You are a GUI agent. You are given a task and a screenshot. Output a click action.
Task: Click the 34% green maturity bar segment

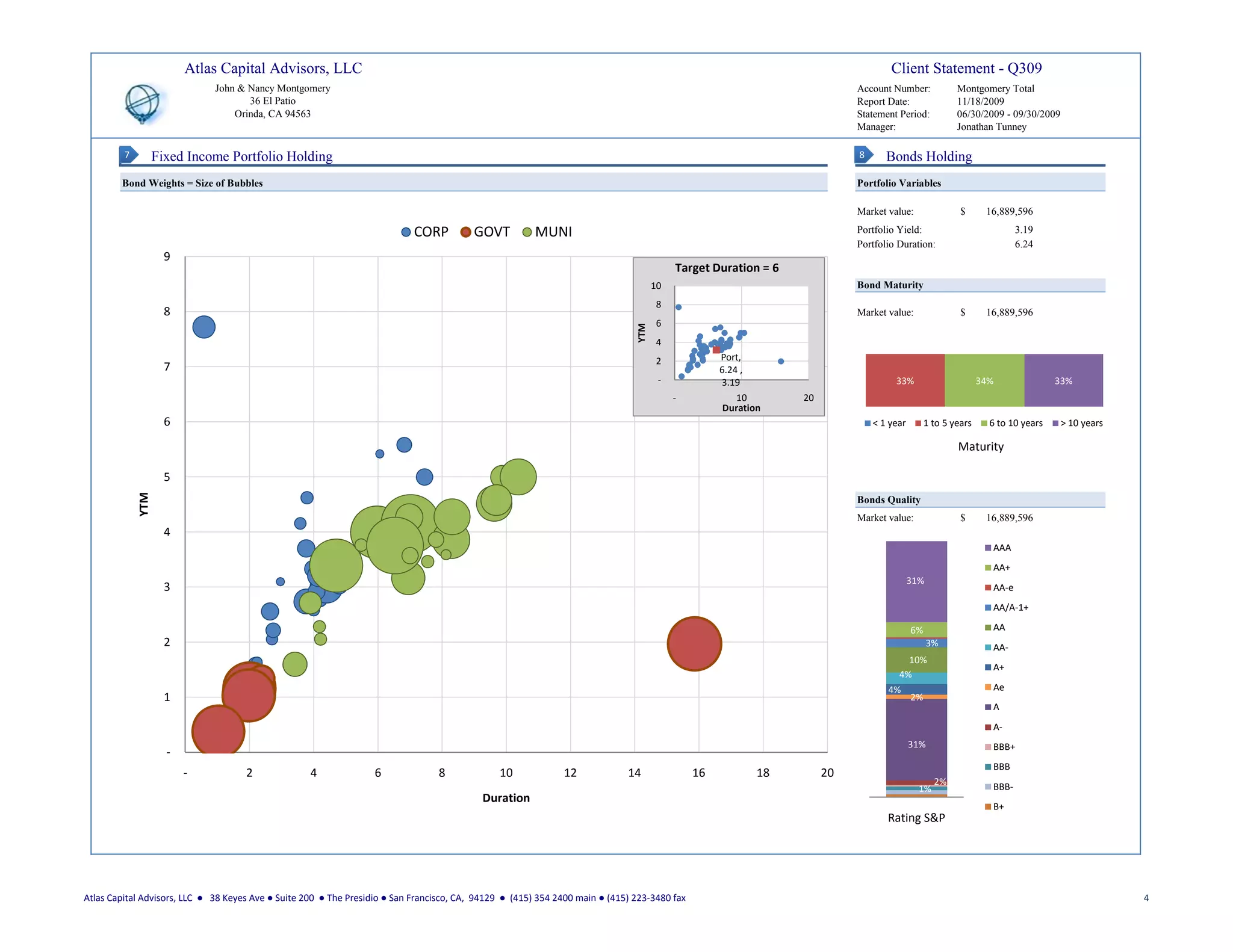(x=984, y=380)
